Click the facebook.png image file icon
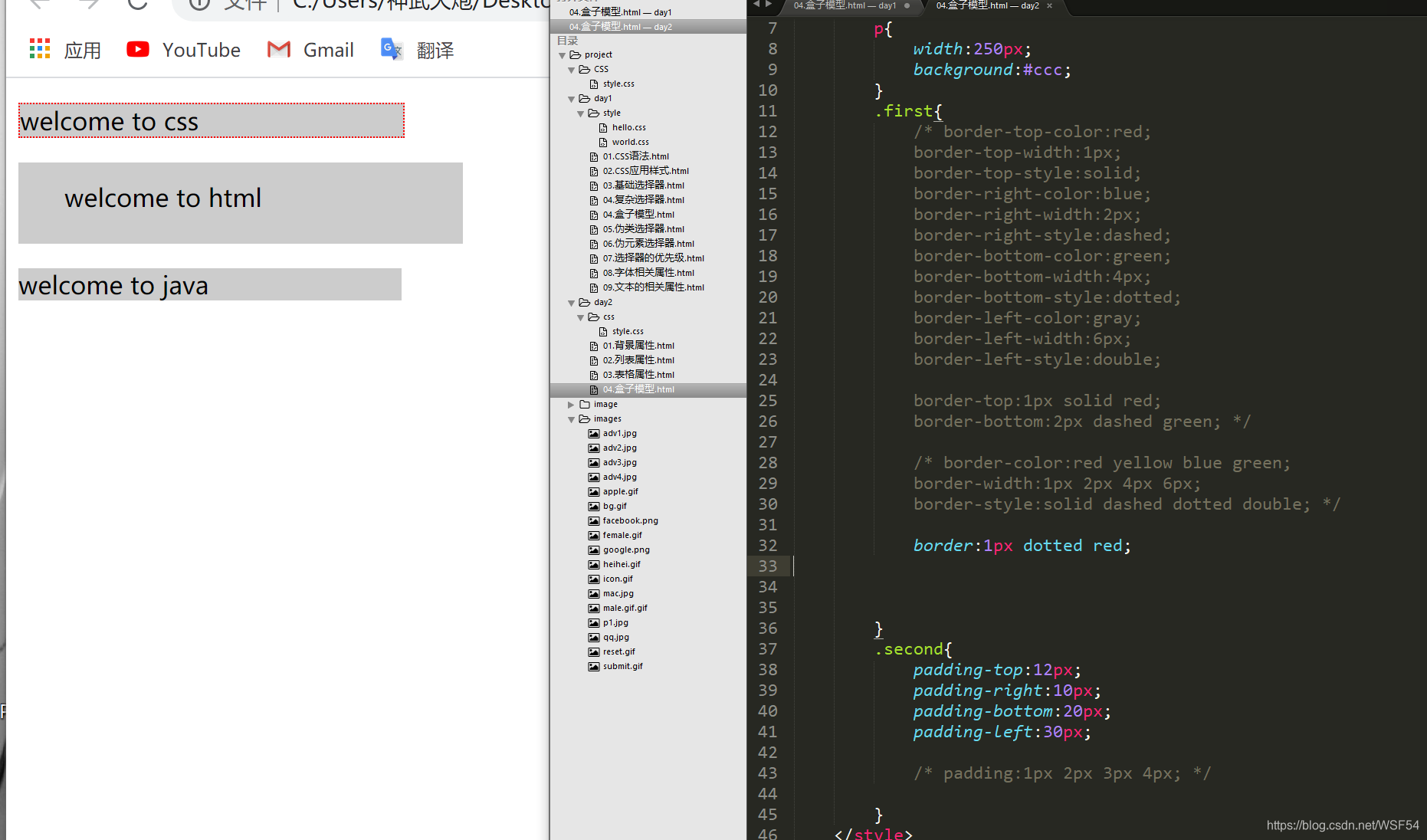The width and height of the screenshot is (1427, 840). [x=594, y=521]
